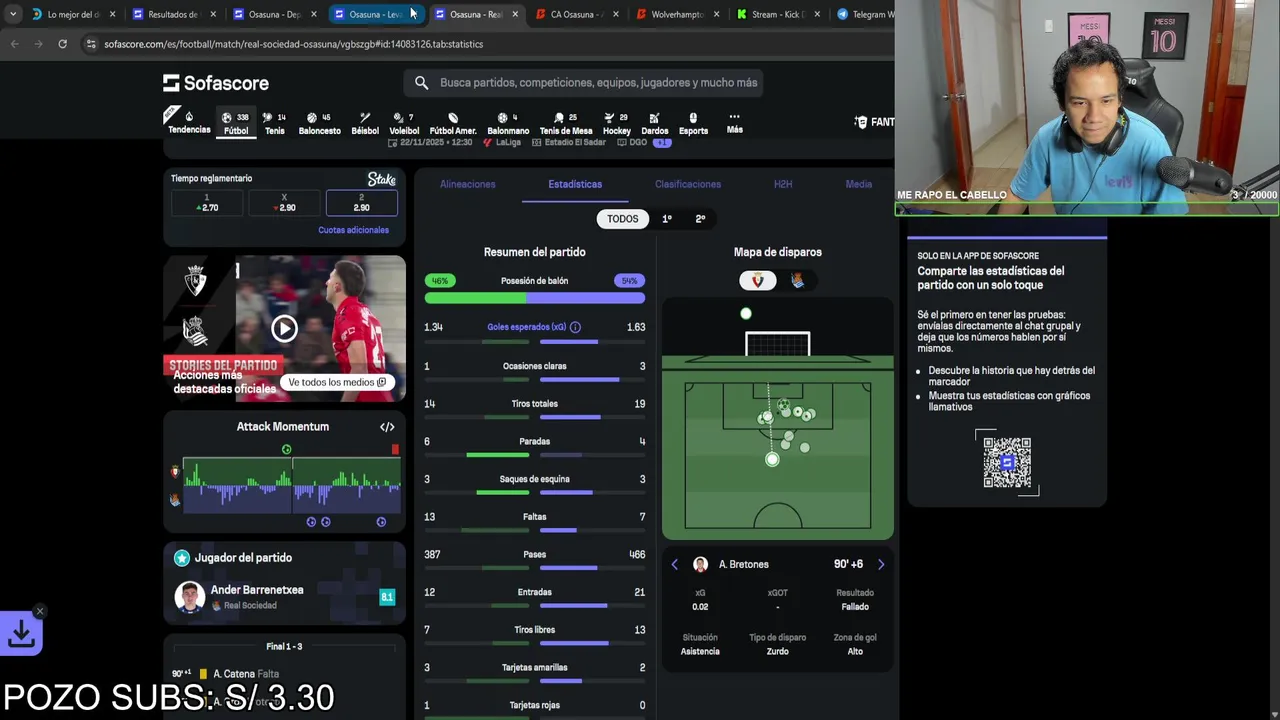Select the Hockey sport icon

click(x=617, y=123)
